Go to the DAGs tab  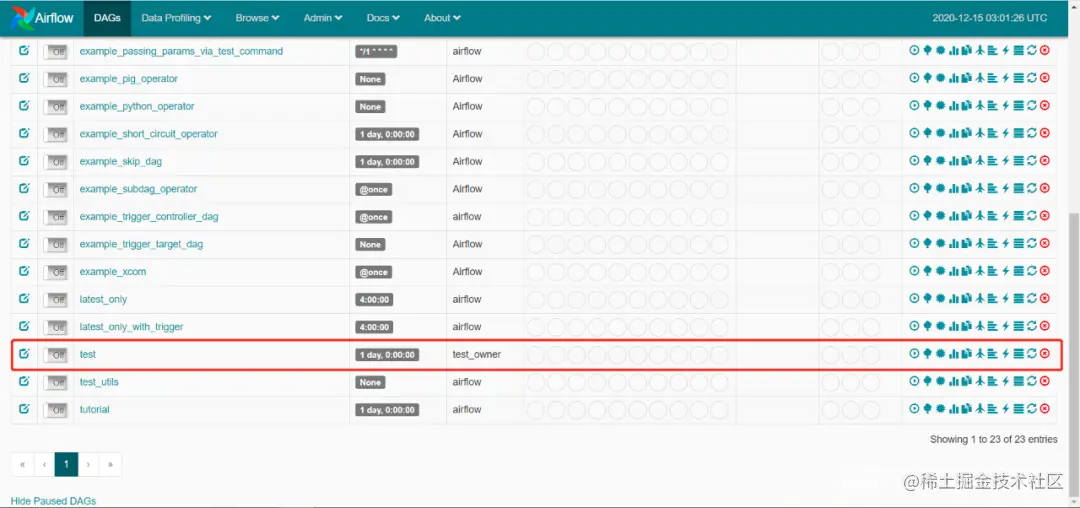click(x=107, y=18)
